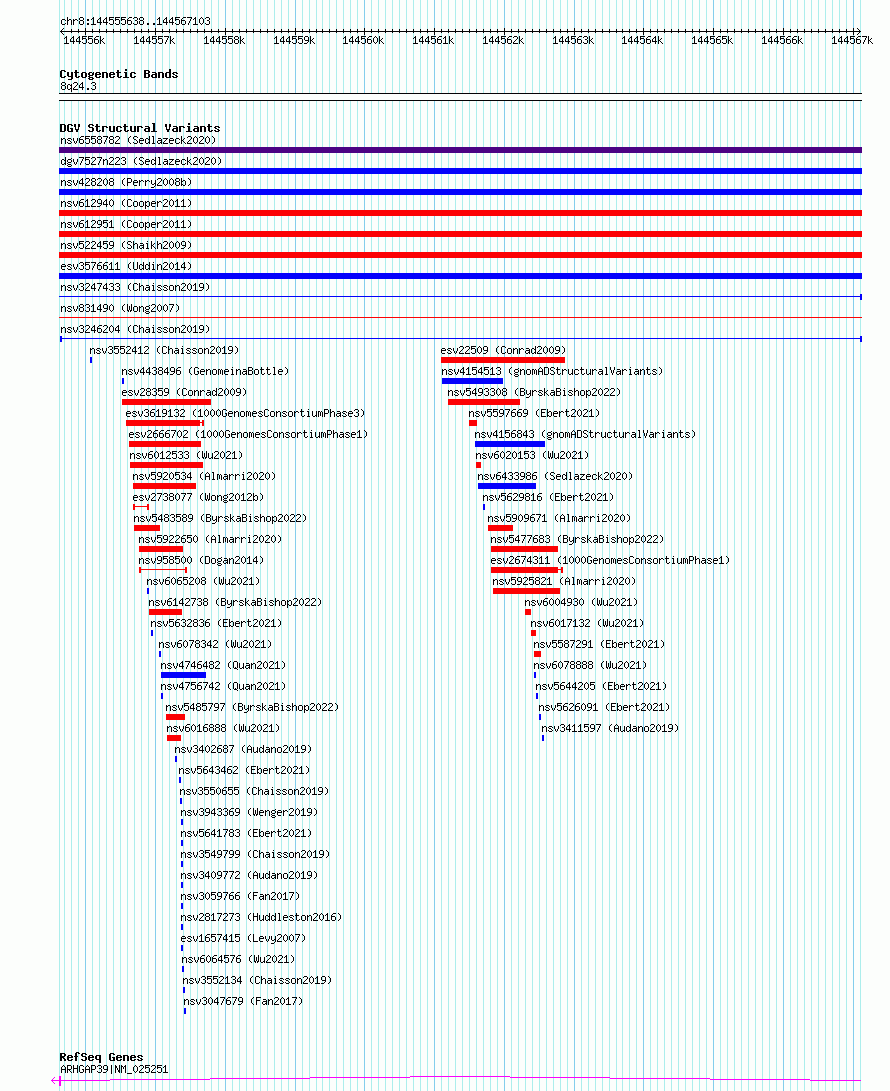Select nsv831490 (Wong2007) variant label

pyautogui.click(x=120, y=308)
